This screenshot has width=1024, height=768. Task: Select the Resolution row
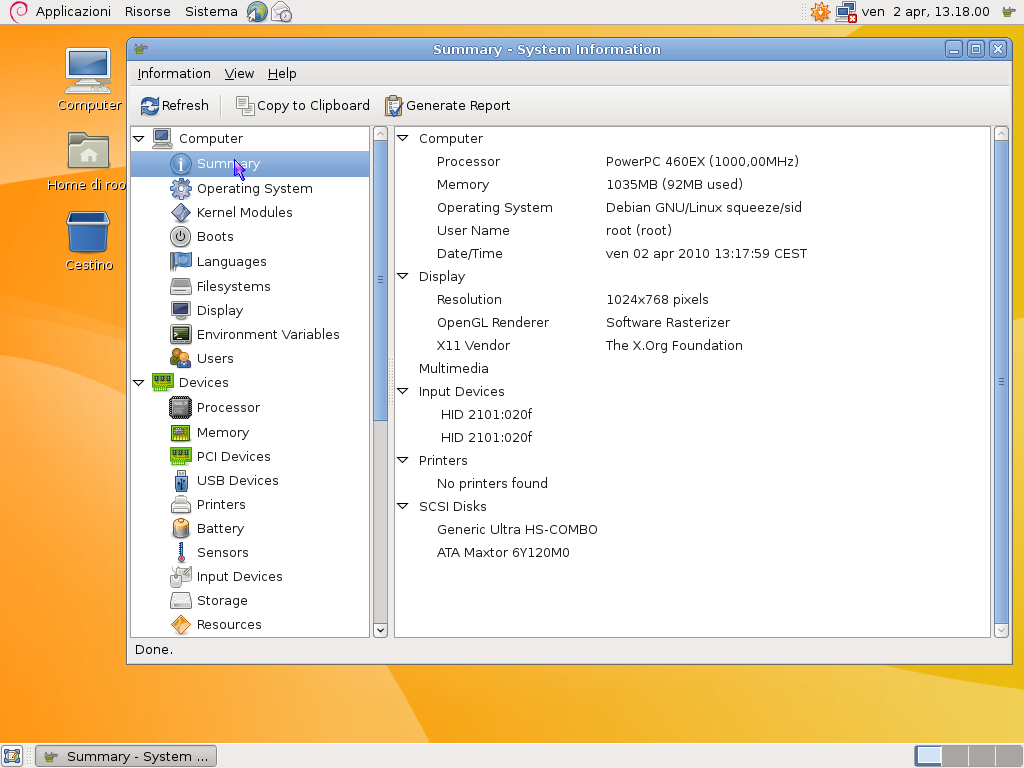click(x=692, y=300)
